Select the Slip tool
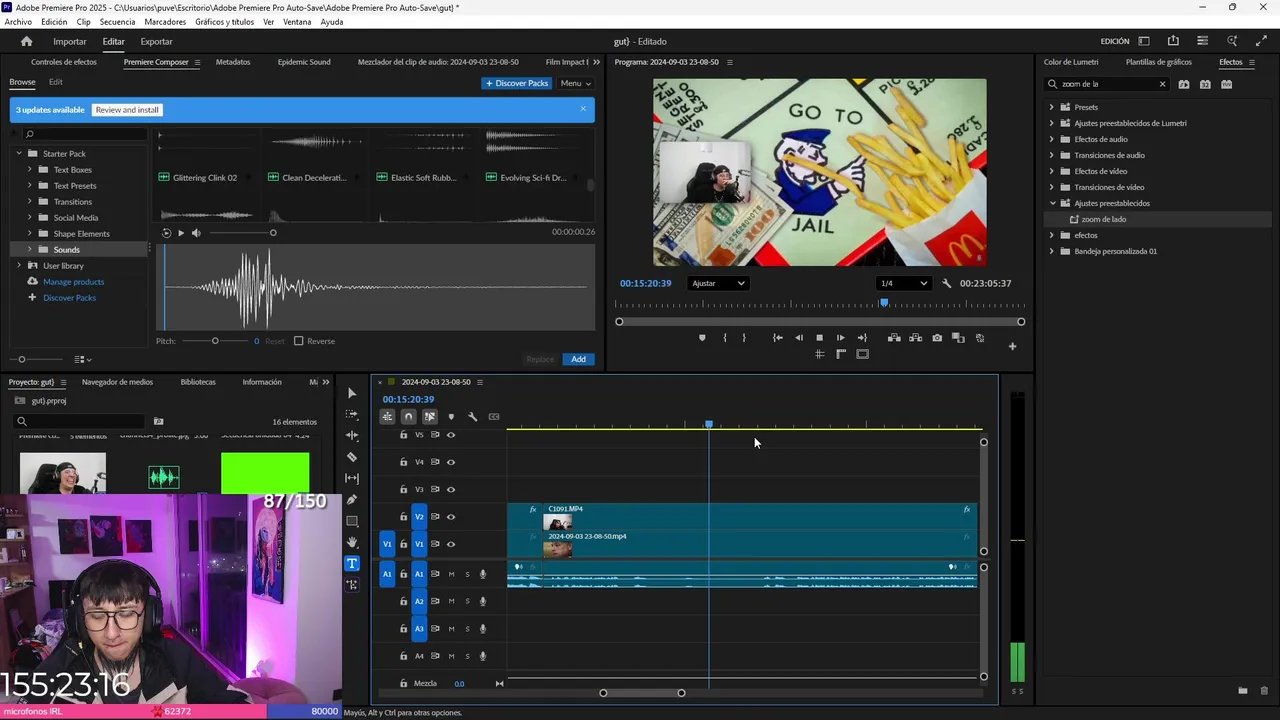 coord(352,478)
